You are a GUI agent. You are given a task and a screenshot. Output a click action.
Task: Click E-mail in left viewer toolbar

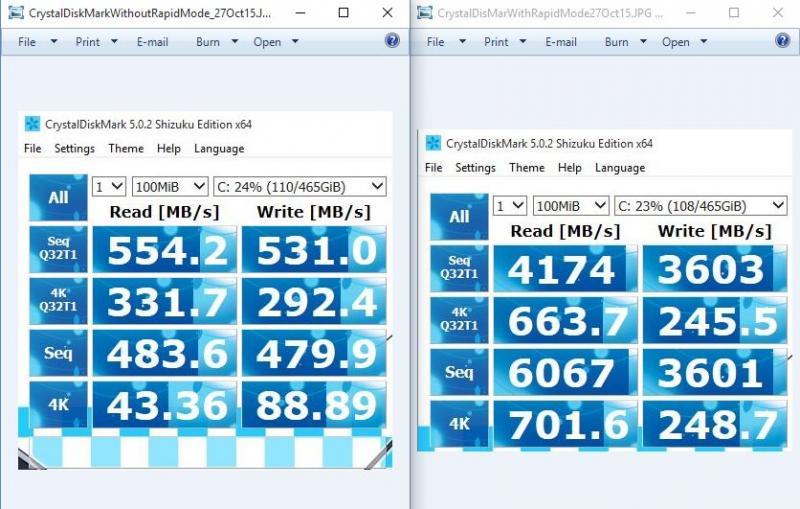[152, 42]
